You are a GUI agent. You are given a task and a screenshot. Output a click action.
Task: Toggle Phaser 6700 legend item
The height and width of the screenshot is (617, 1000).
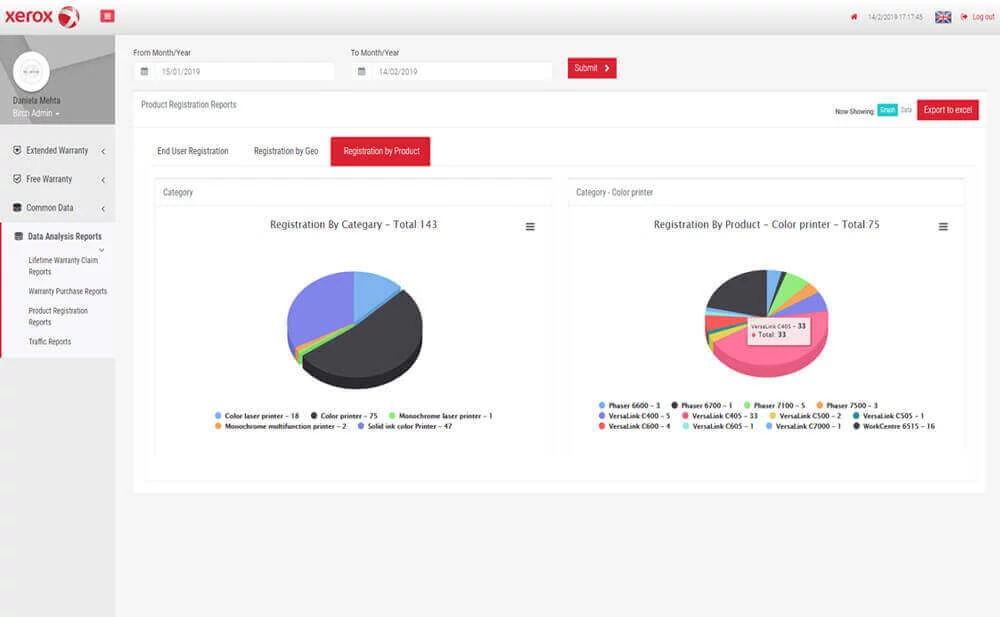702,406
